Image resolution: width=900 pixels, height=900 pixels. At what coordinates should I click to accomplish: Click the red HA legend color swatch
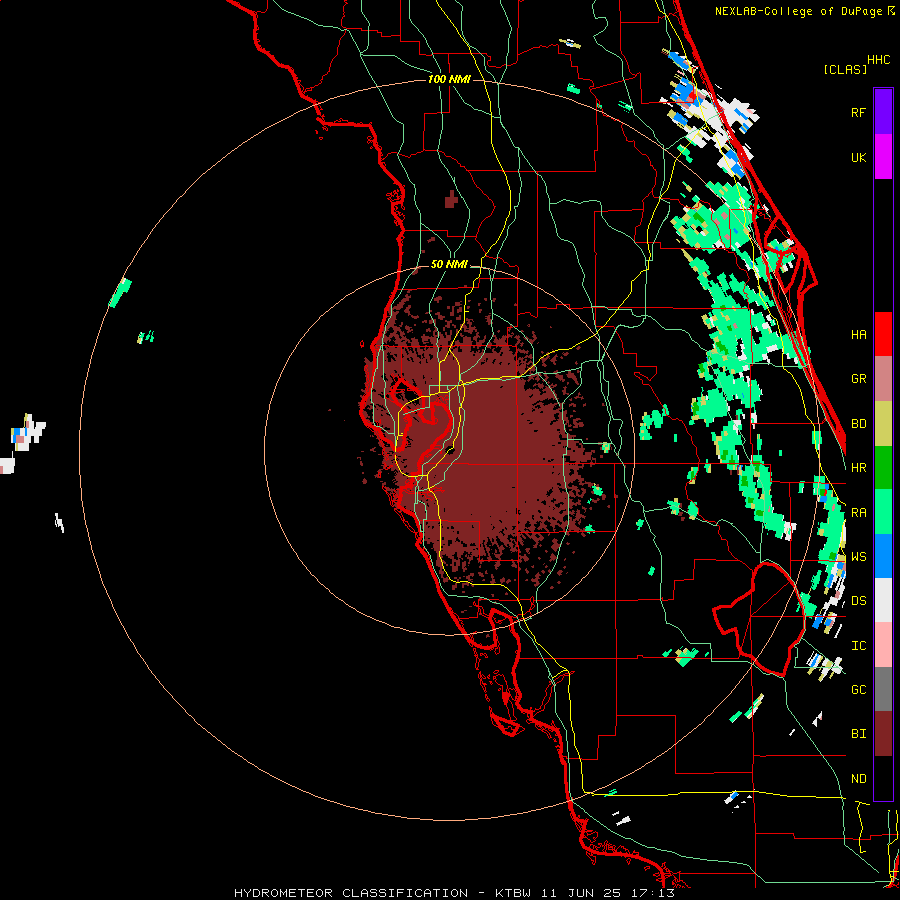point(883,334)
